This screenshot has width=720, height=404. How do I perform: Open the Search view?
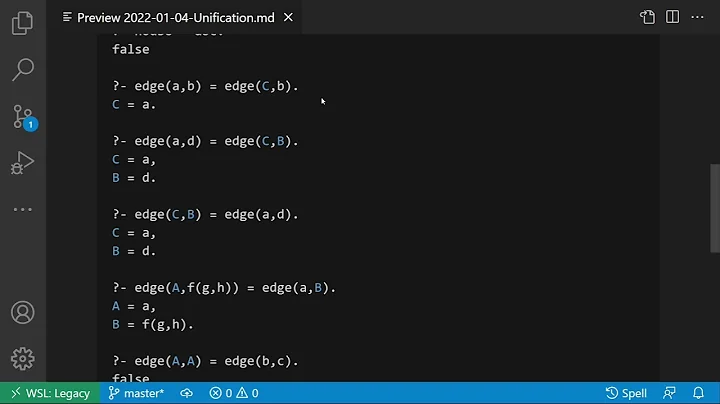click(22, 69)
